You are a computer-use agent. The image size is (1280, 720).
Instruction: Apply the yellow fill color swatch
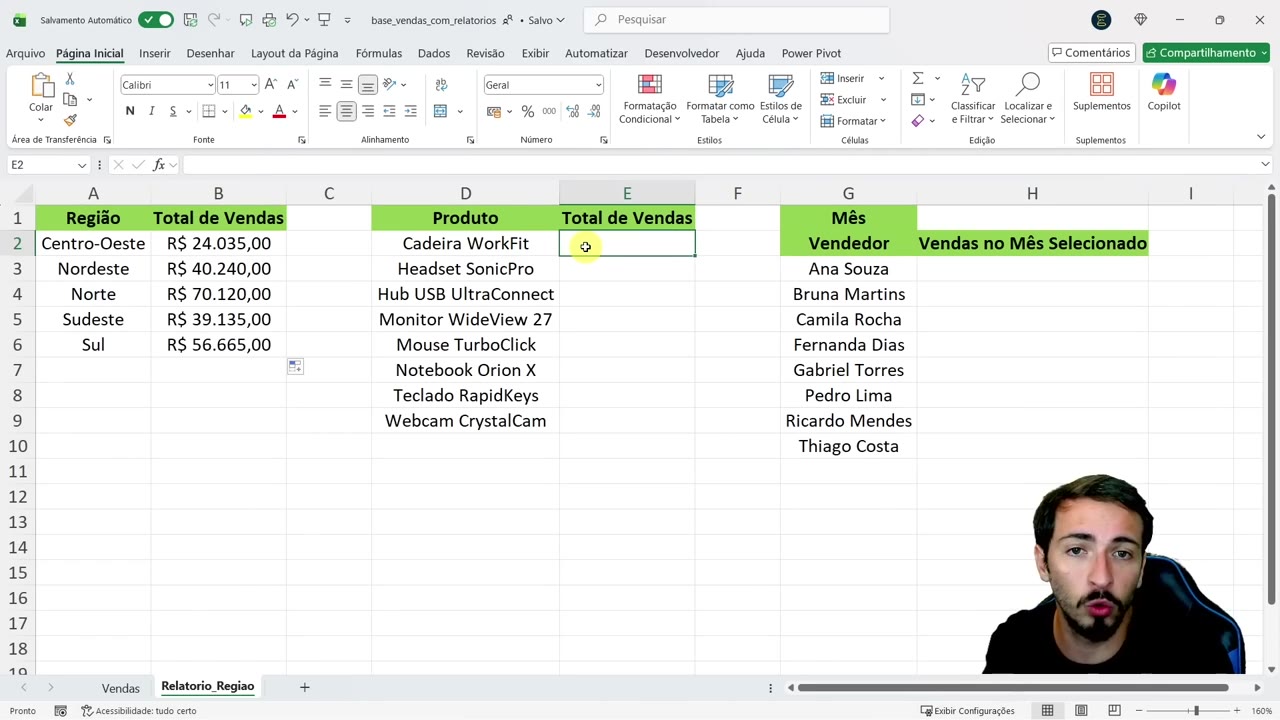(245, 112)
